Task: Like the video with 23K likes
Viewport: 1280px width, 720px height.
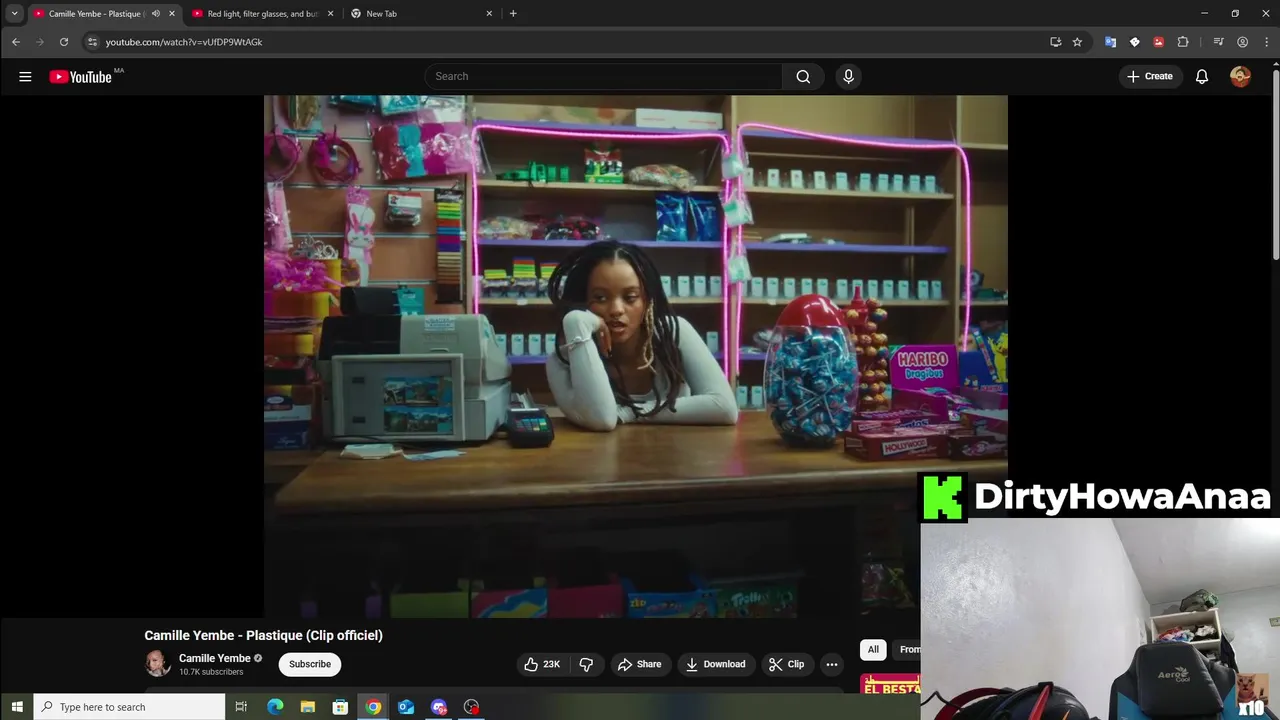Action: click(541, 664)
